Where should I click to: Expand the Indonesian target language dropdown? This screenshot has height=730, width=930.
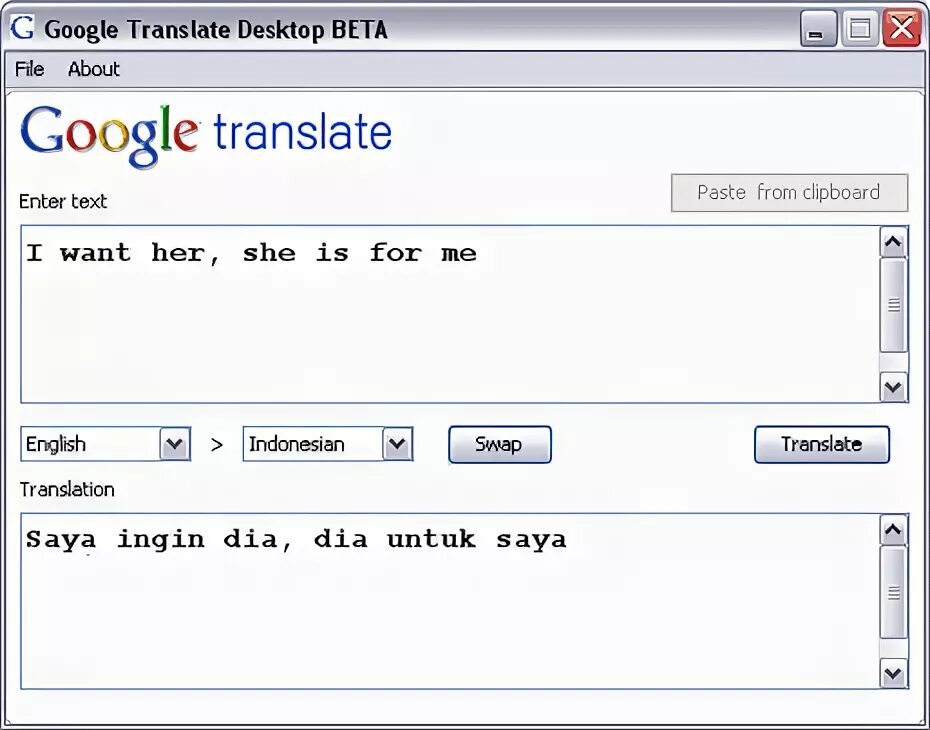tap(397, 445)
